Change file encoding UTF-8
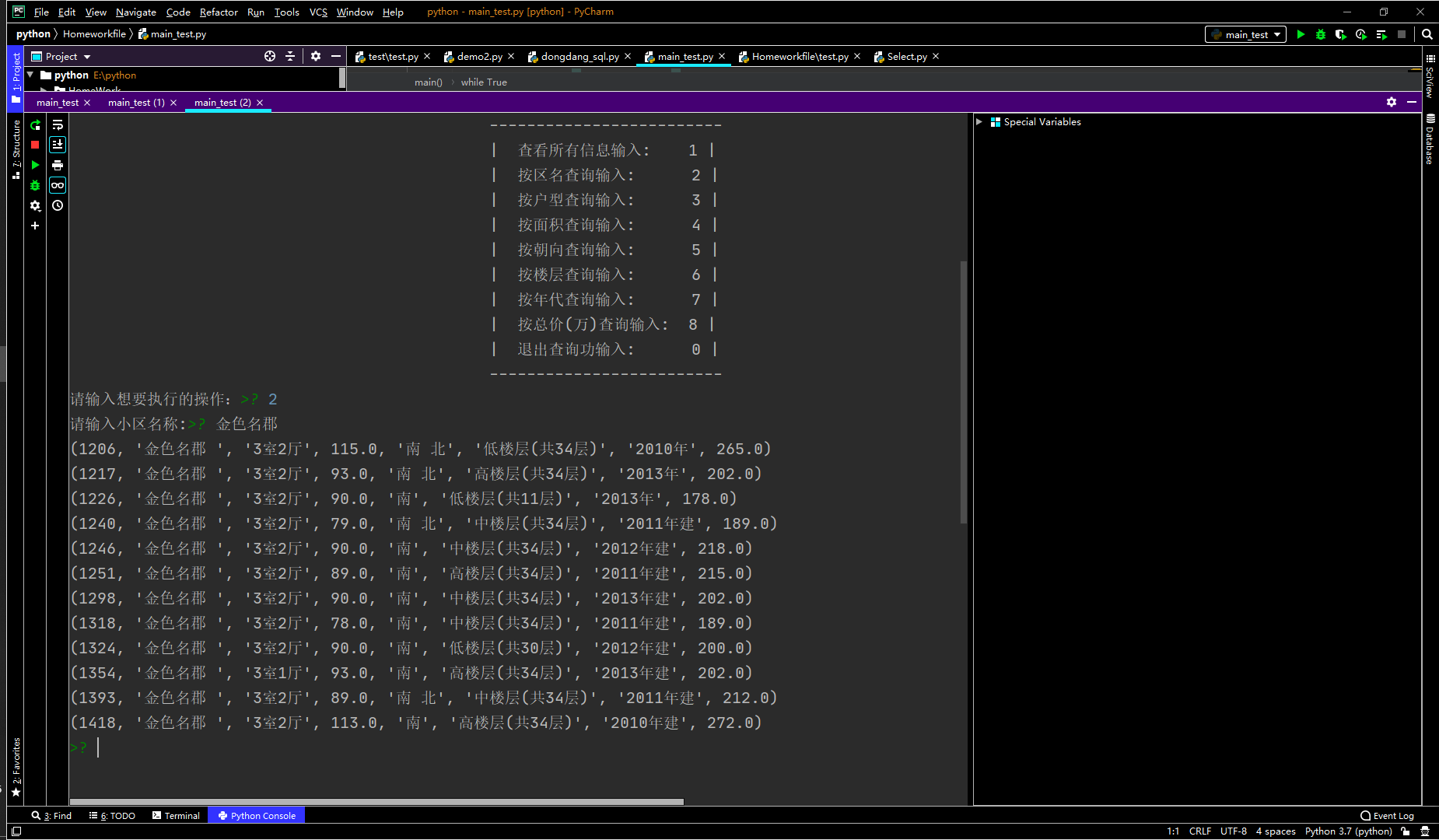The height and width of the screenshot is (840, 1439). [x=1233, y=831]
